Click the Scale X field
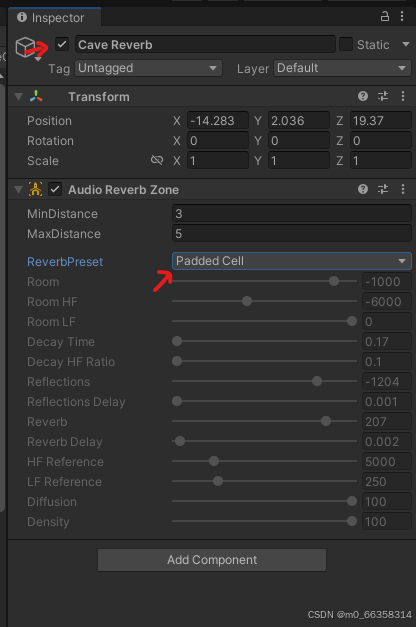Screen dimensions: 416x627 coord(218,160)
